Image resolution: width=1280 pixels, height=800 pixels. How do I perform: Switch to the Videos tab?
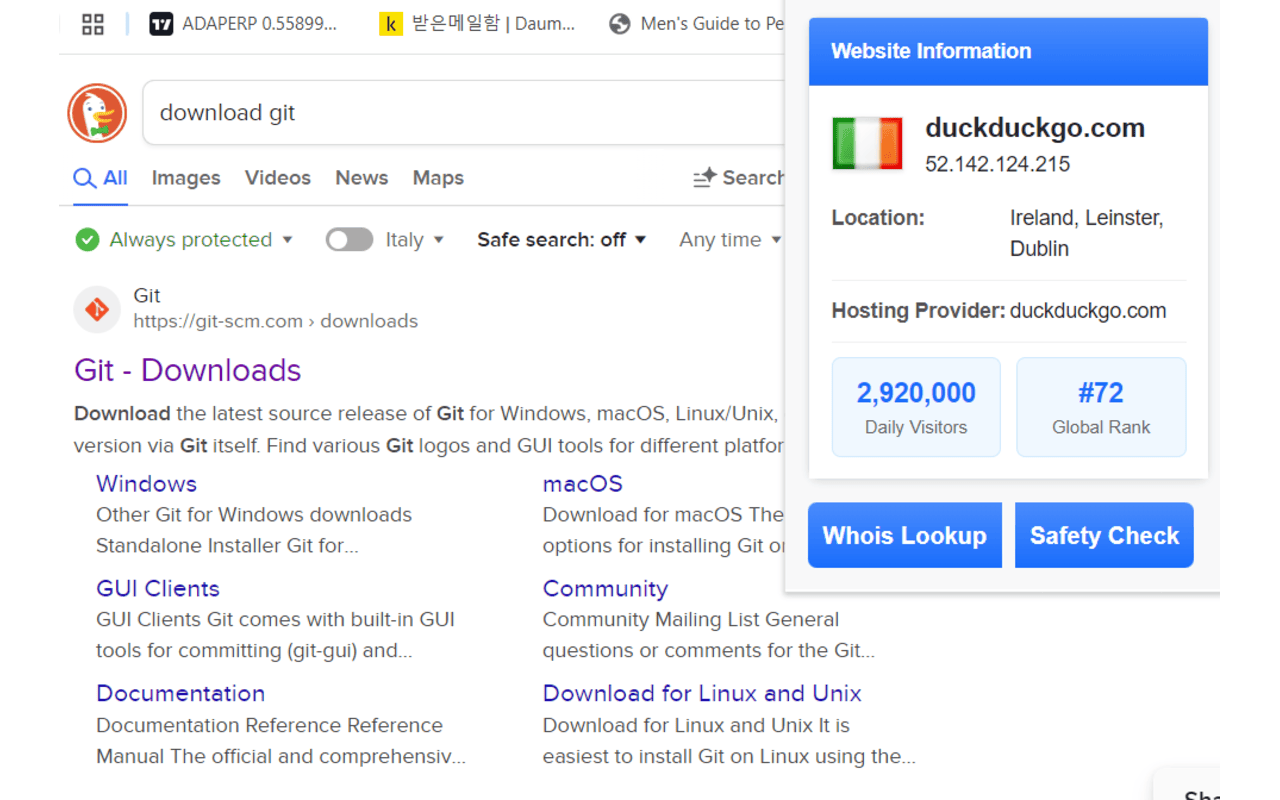tap(278, 178)
